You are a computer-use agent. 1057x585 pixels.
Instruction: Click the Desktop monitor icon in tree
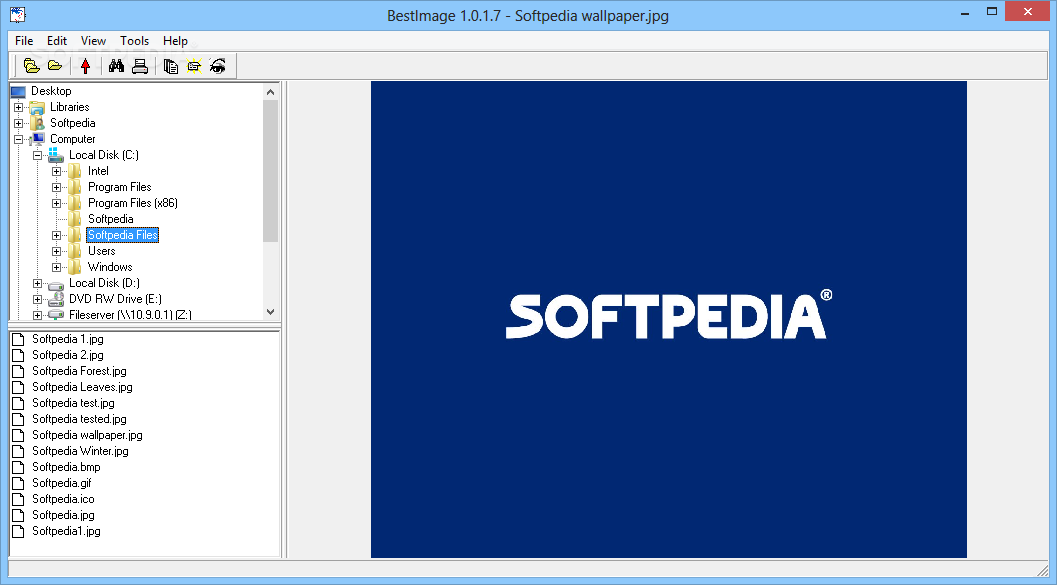pos(18,92)
